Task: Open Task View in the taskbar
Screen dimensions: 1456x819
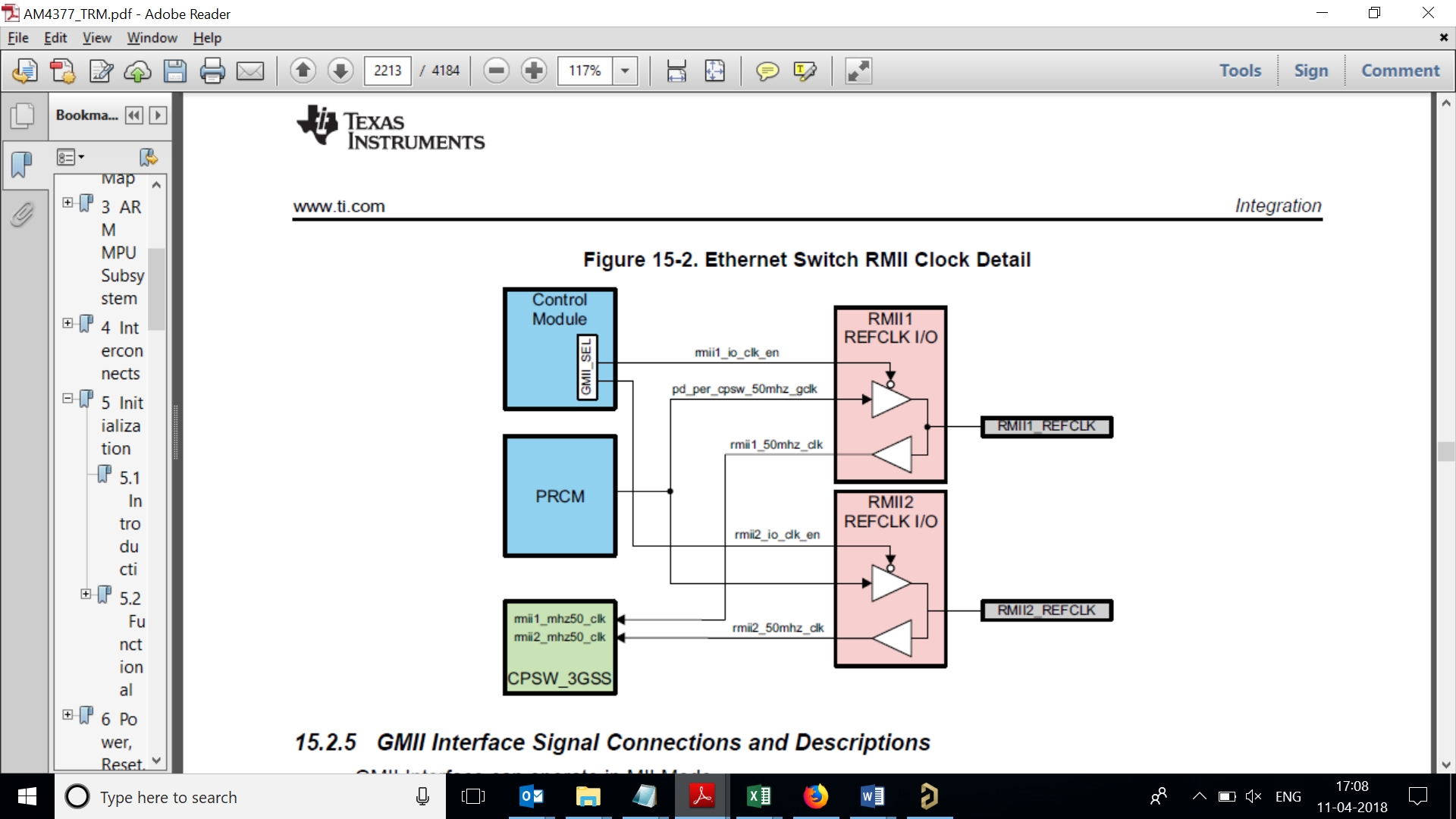Action: [x=473, y=796]
